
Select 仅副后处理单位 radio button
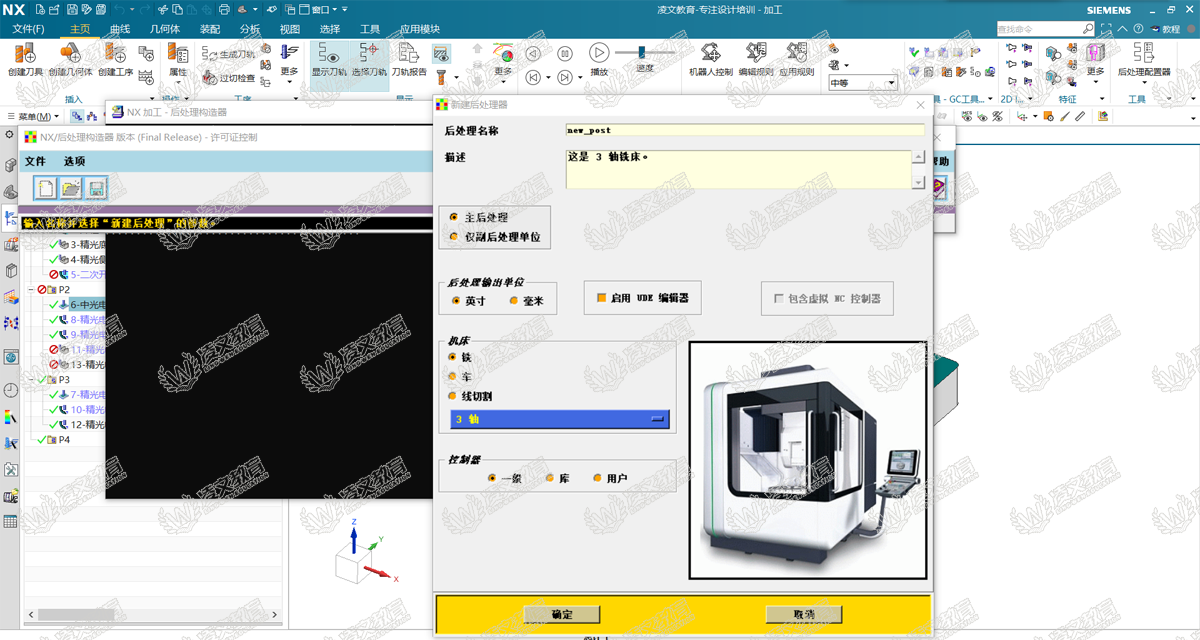[x=454, y=237]
